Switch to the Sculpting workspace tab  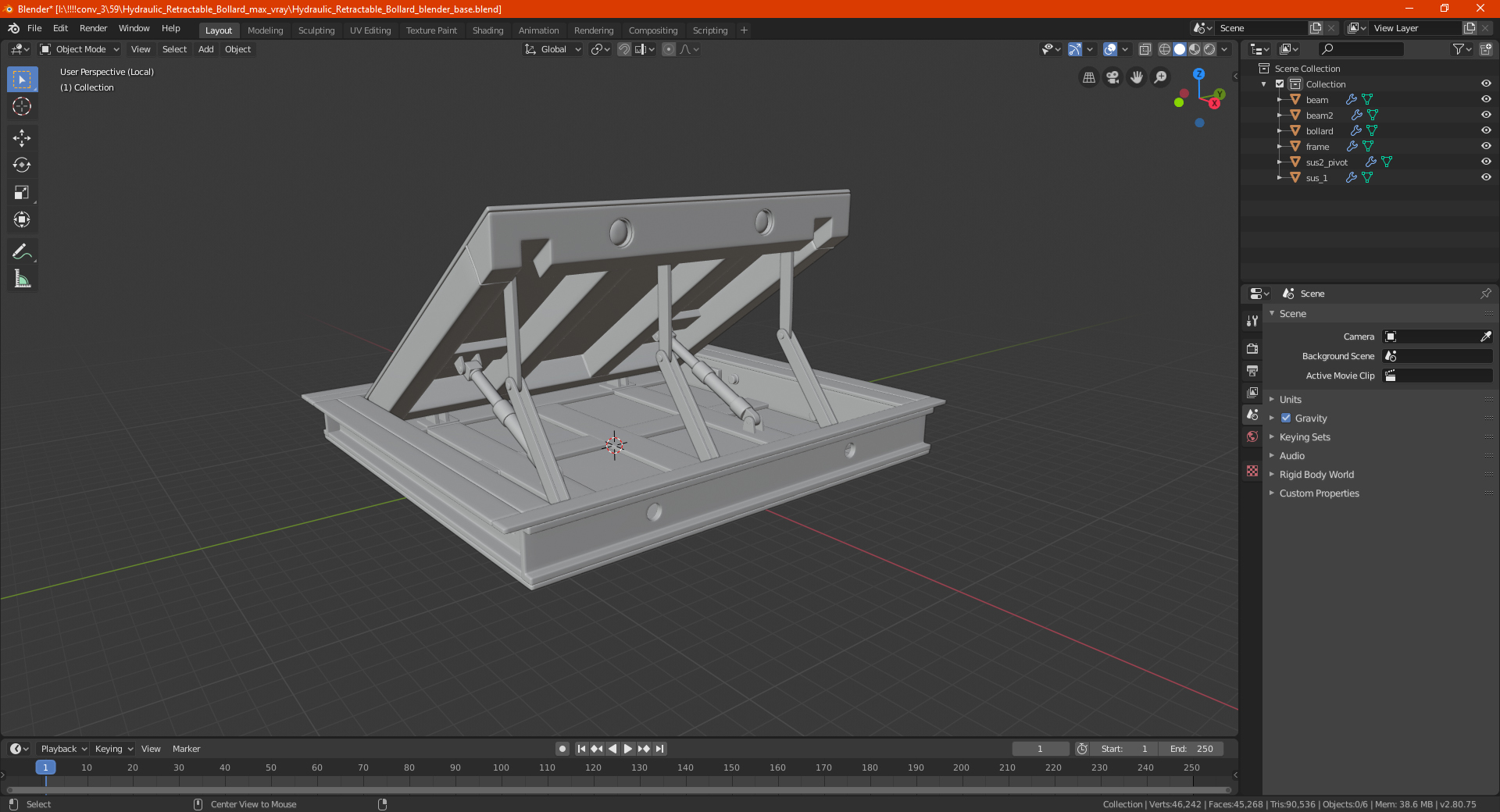[316, 30]
